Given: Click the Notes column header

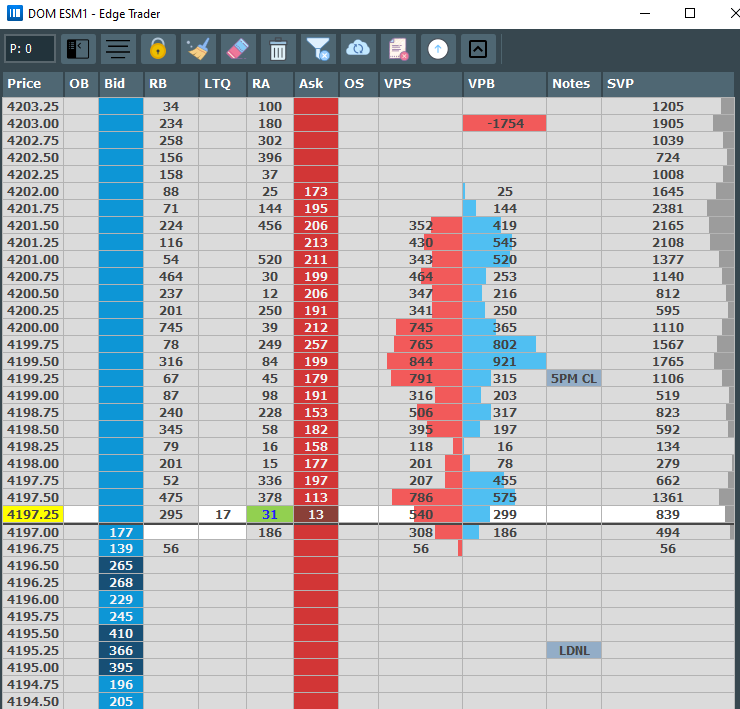Looking at the screenshot, I should pos(574,84).
